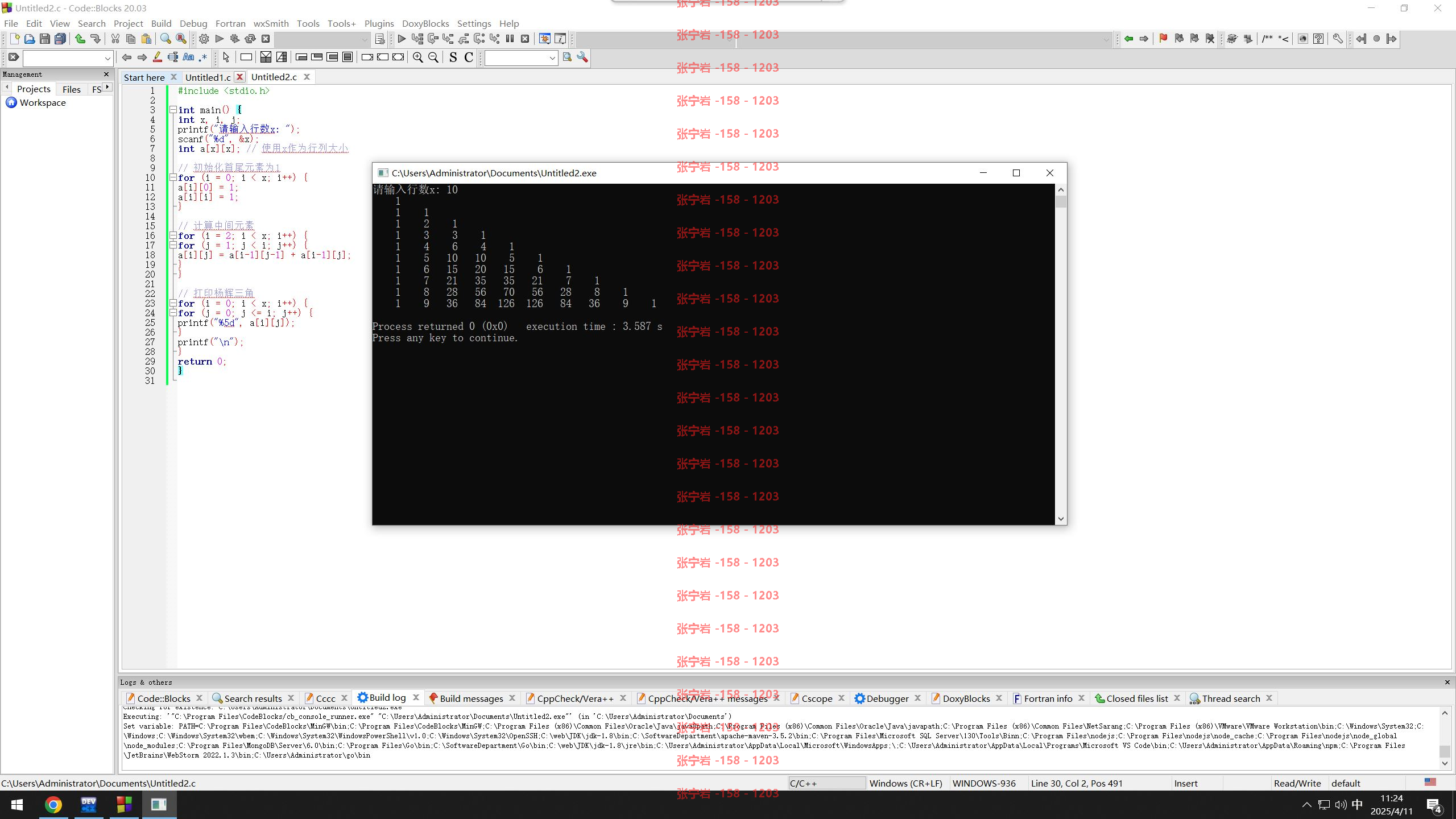
Task: Open the Plugins menu
Action: click(x=379, y=23)
